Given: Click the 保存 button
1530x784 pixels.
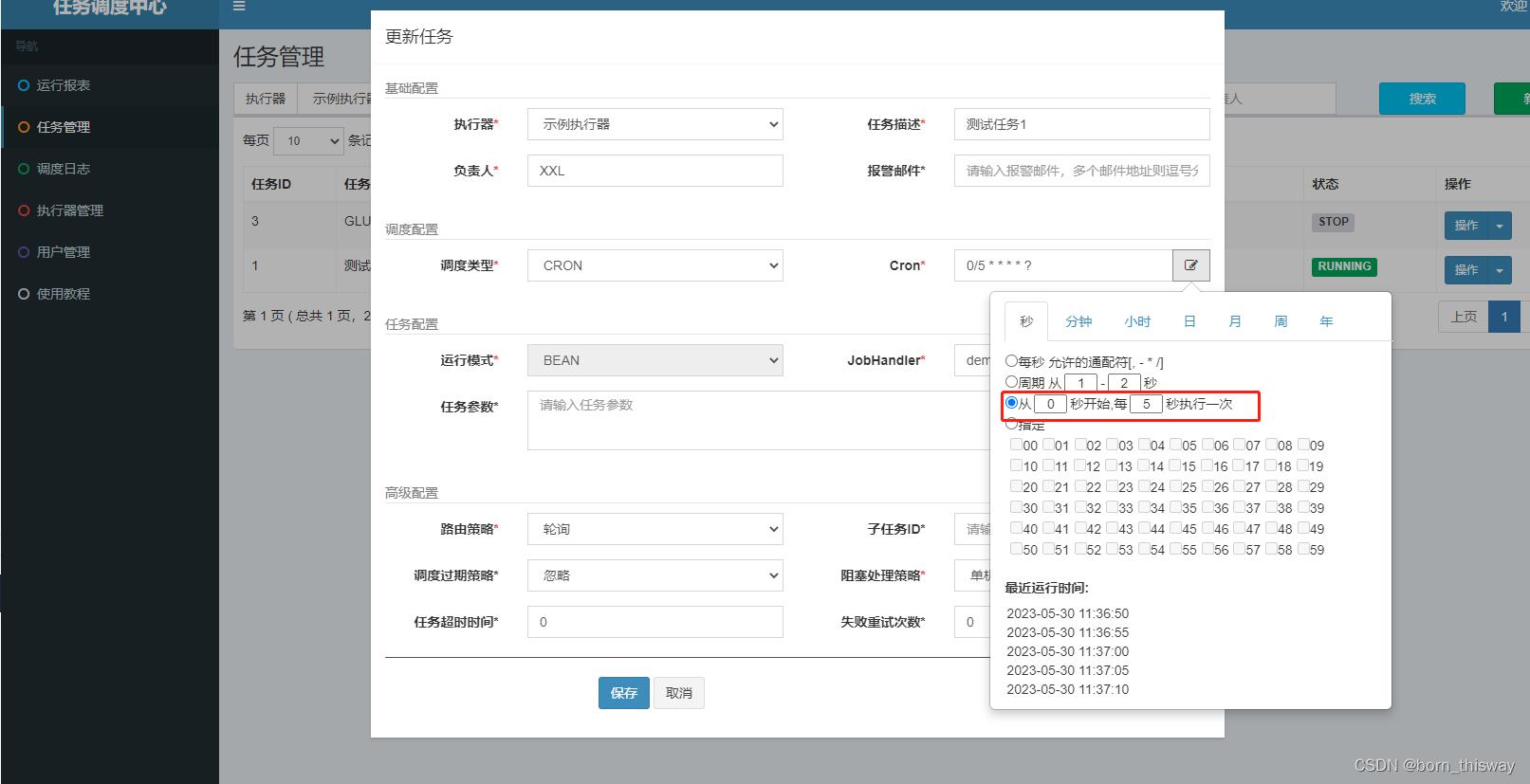Looking at the screenshot, I should click(x=624, y=693).
